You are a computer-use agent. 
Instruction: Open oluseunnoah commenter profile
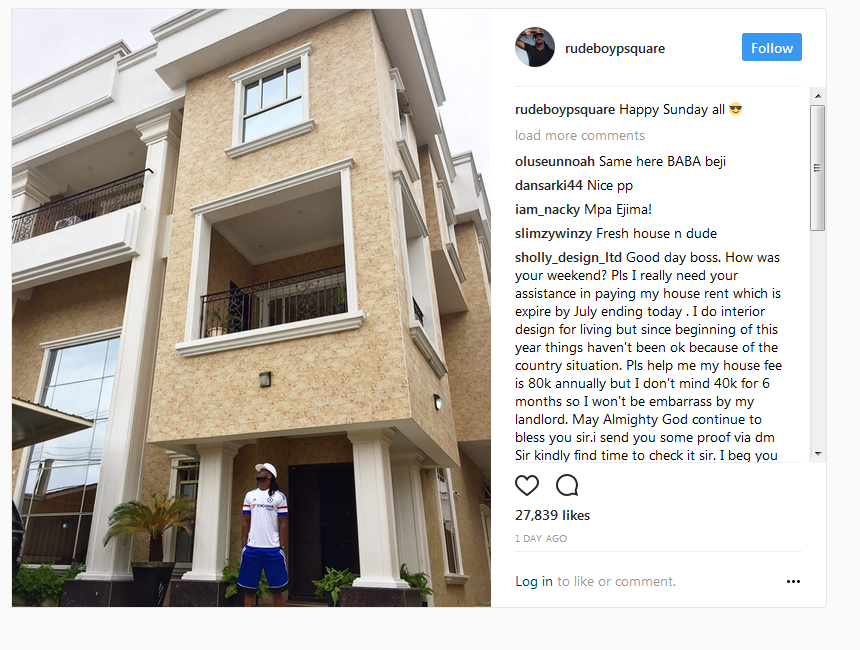tap(555, 161)
